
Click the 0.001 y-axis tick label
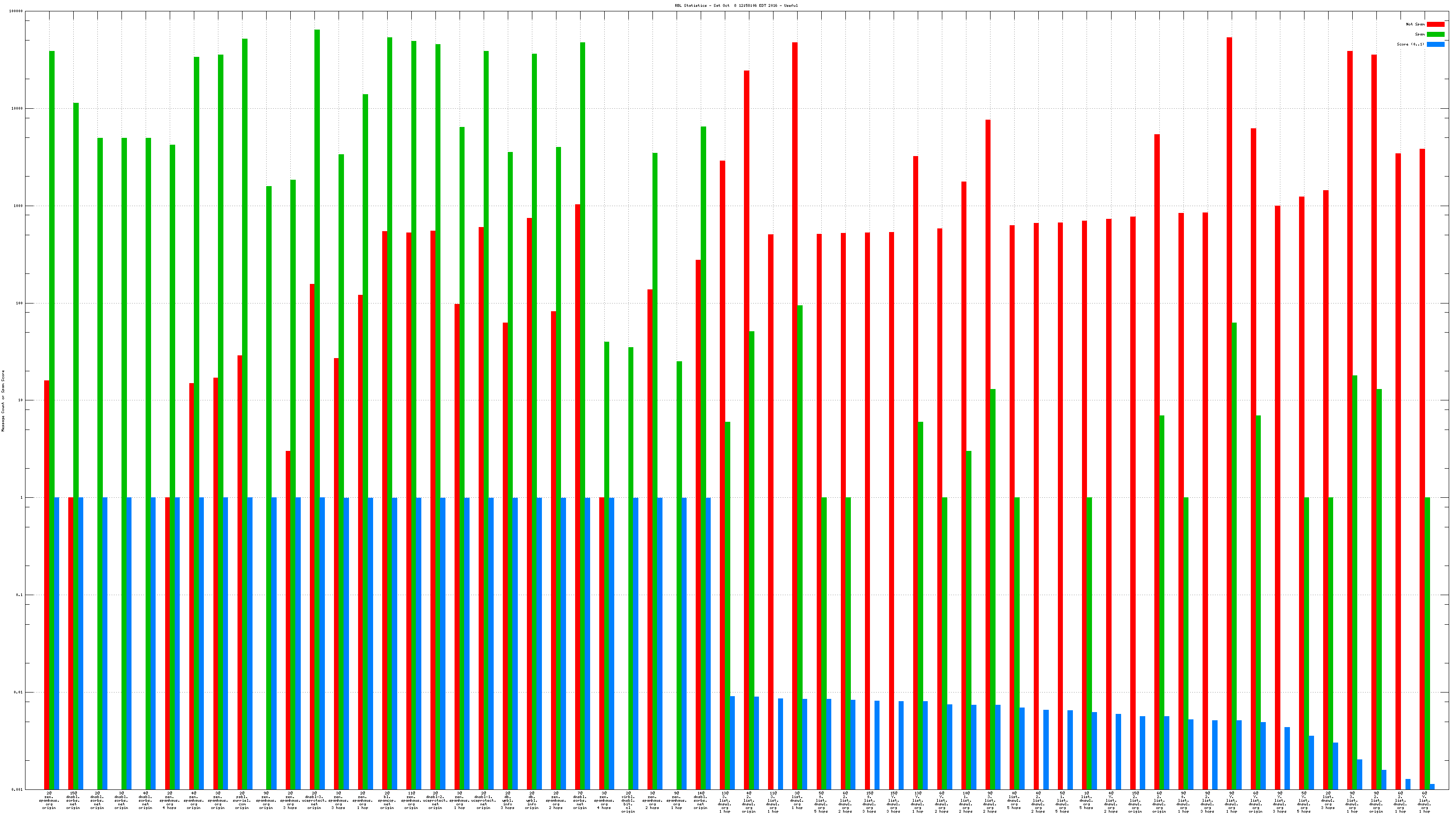pos(18,789)
